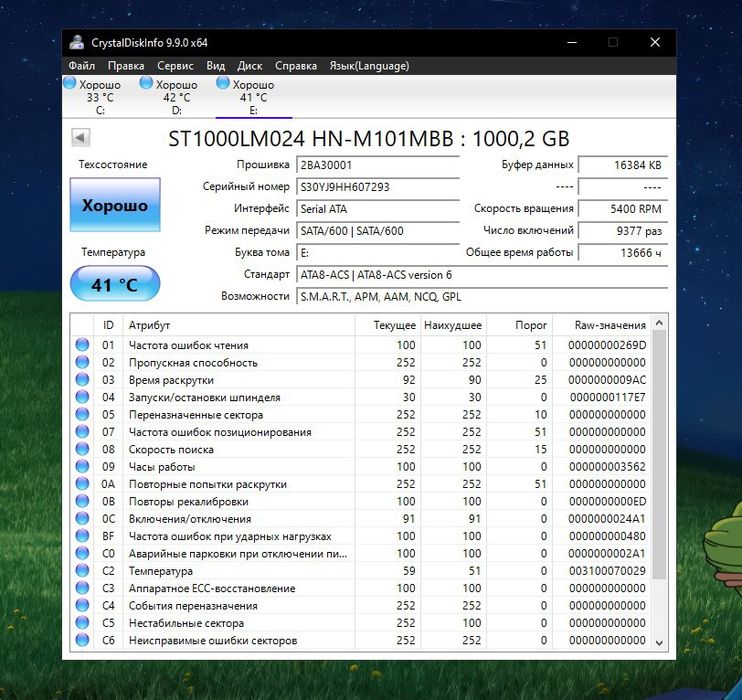The height and width of the screenshot is (700, 742).
Task: Click the 41 °C temperature button
Action: coord(115,284)
